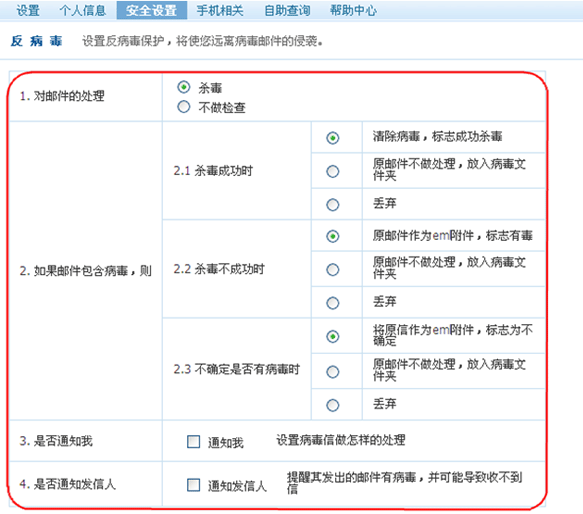Select 丢弃 radio under 2.2 杀毒不成功时
This screenshot has height=514, width=583.
click(x=332, y=303)
